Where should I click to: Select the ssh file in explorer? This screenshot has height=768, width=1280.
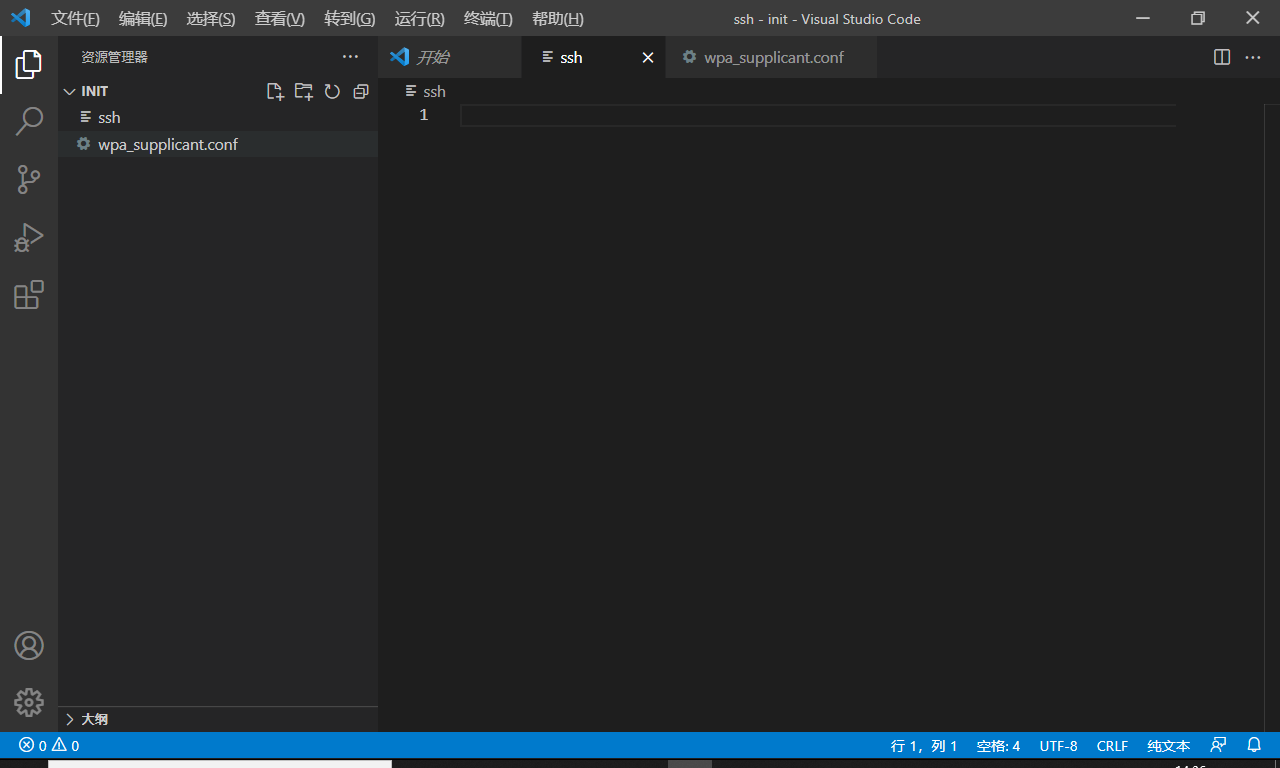[x=218, y=118]
